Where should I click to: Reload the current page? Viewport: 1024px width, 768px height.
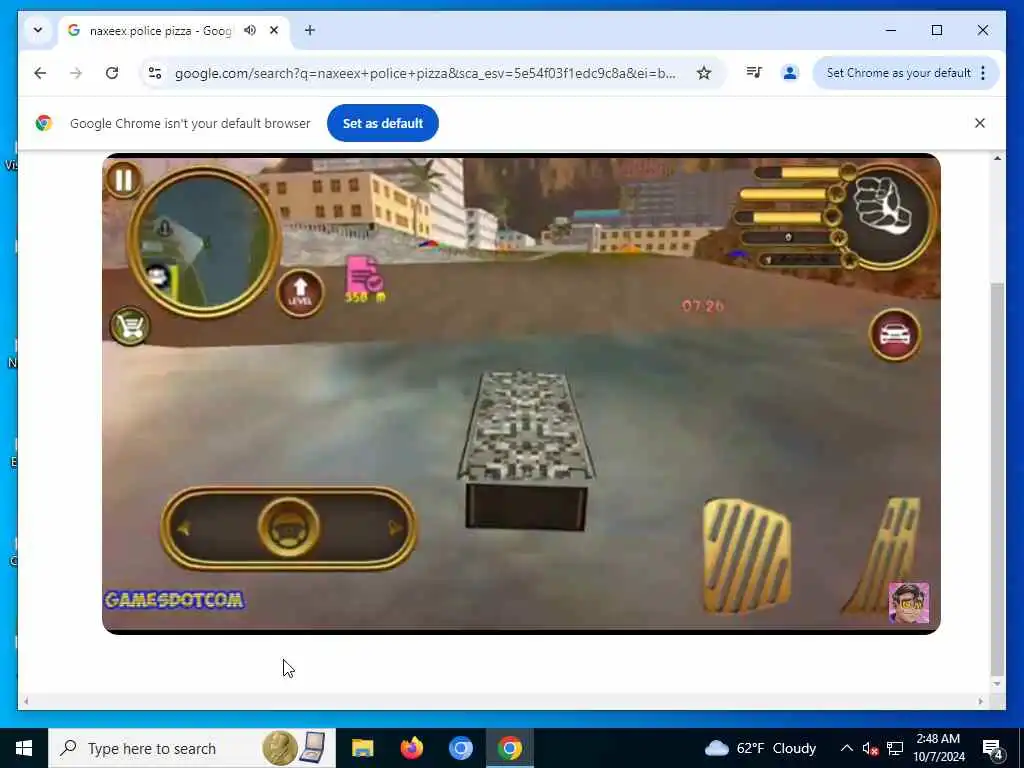112,73
